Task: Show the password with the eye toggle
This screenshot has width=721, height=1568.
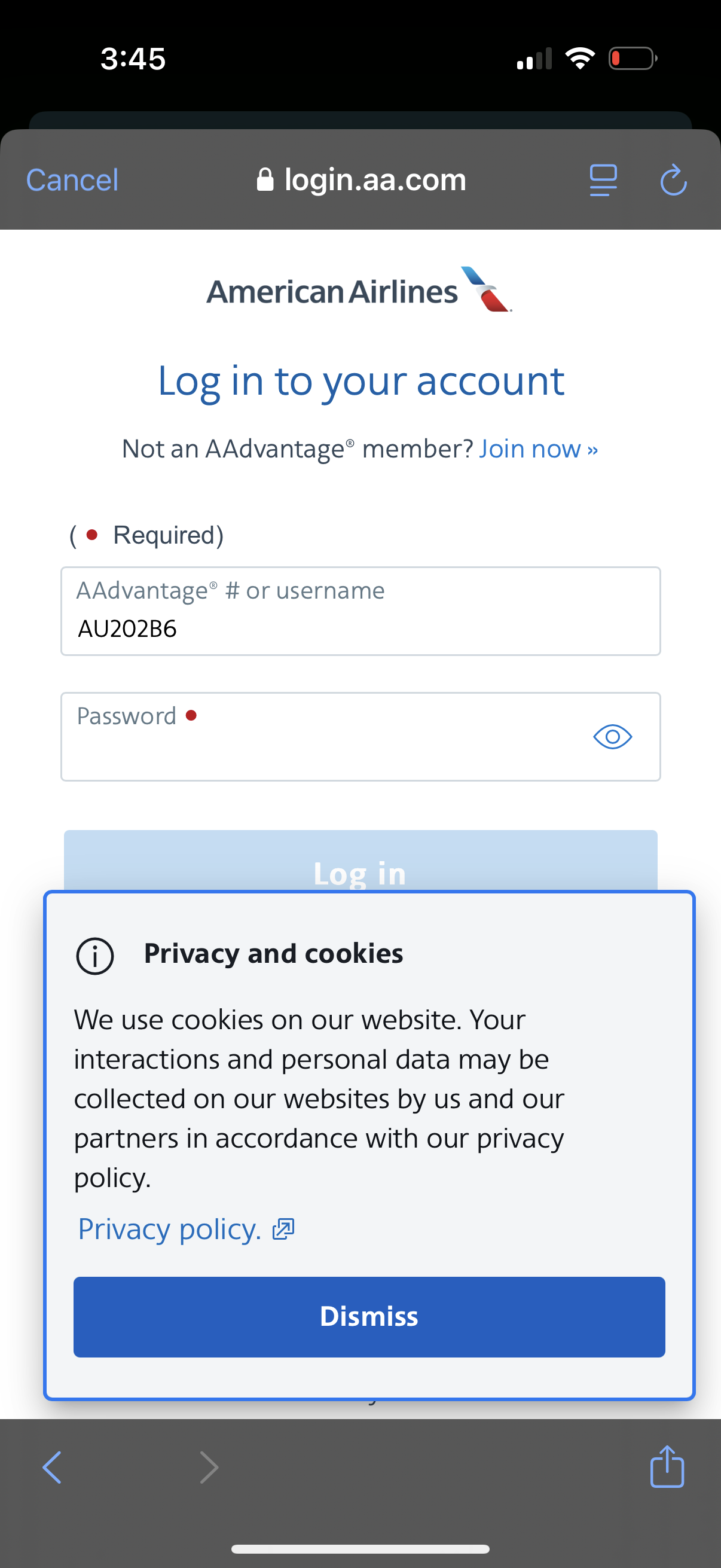Action: (613, 737)
